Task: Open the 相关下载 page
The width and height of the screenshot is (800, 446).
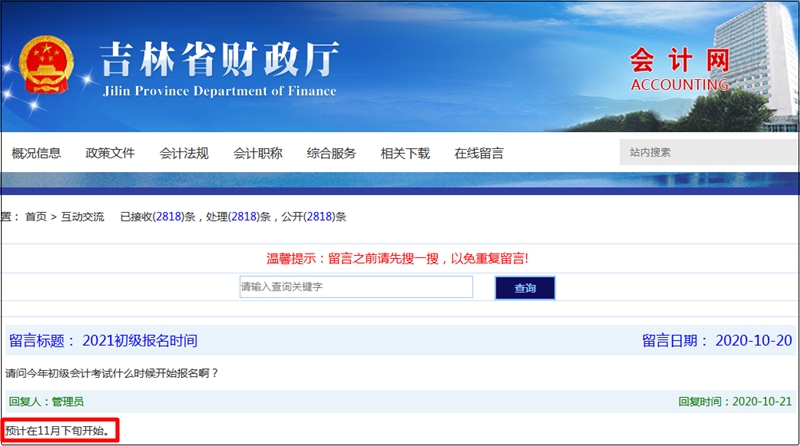Action: tap(405, 153)
